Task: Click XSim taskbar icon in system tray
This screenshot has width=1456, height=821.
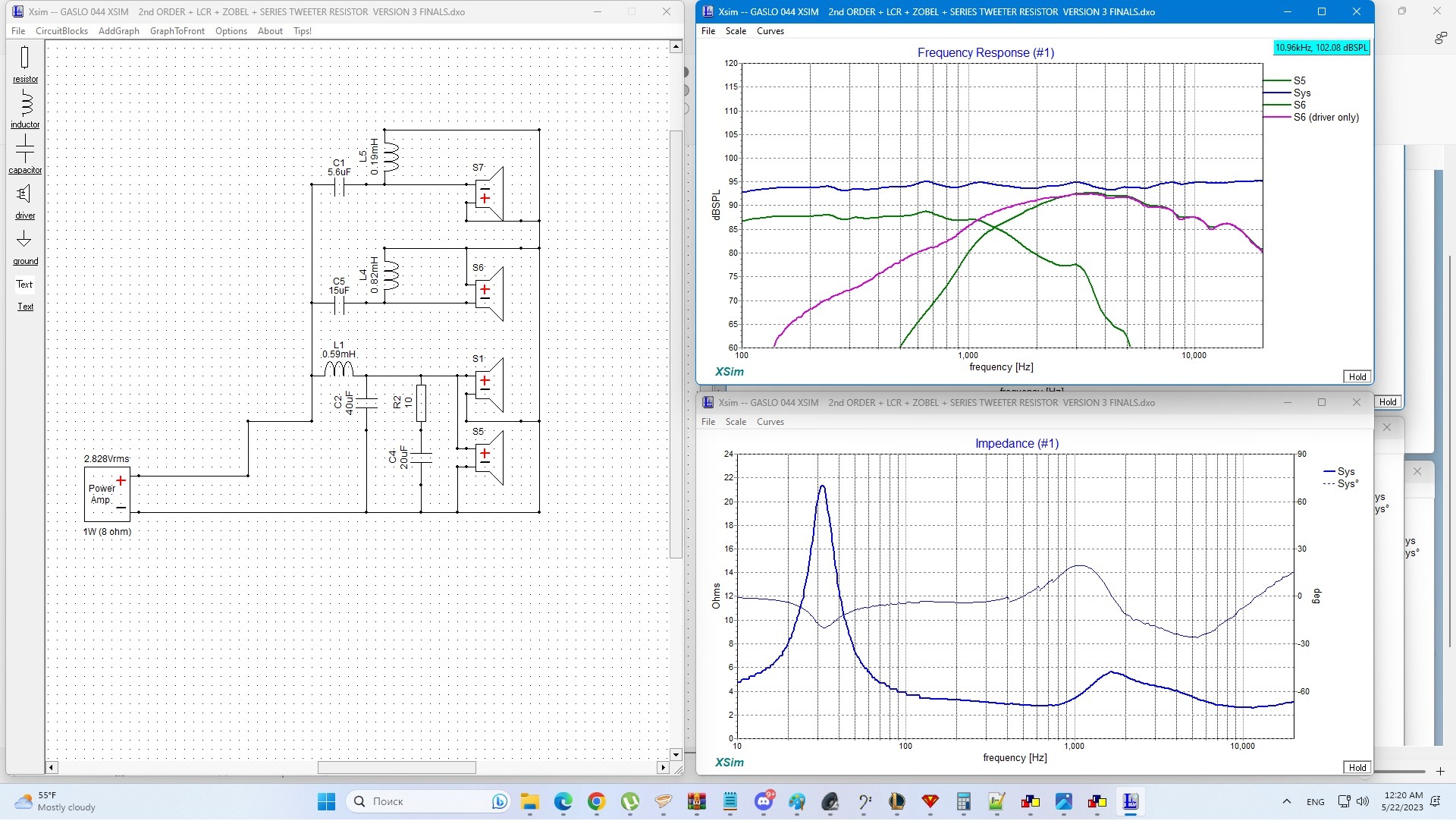Action: coord(1130,800)
